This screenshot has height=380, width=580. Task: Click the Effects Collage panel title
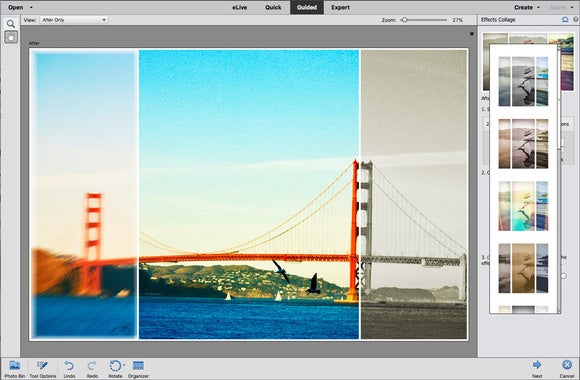pos(498,20)
